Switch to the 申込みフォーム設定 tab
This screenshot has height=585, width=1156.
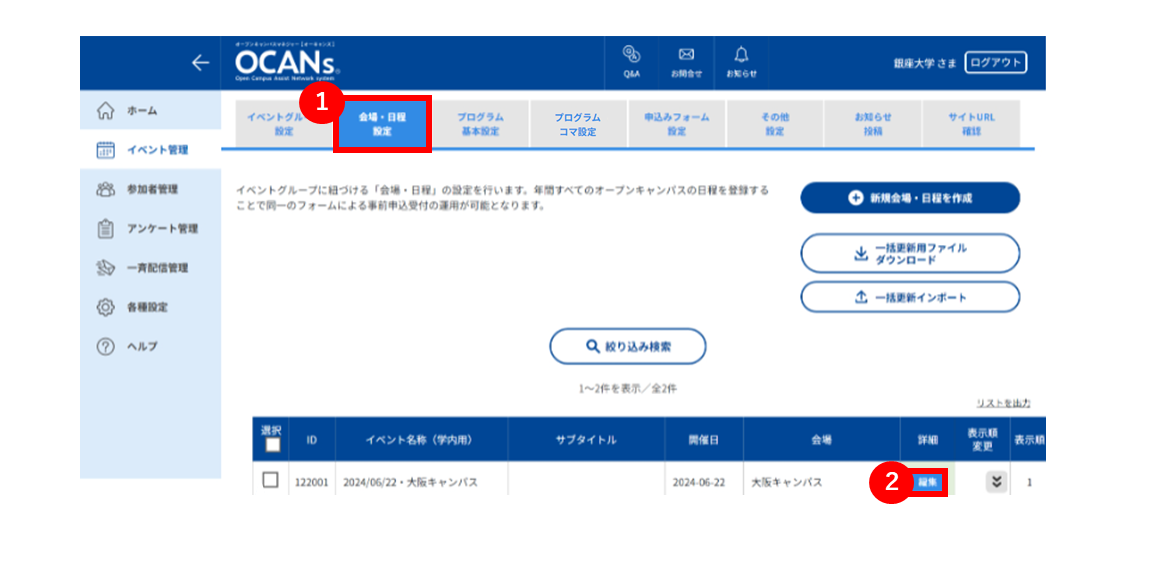pos(677,124)
